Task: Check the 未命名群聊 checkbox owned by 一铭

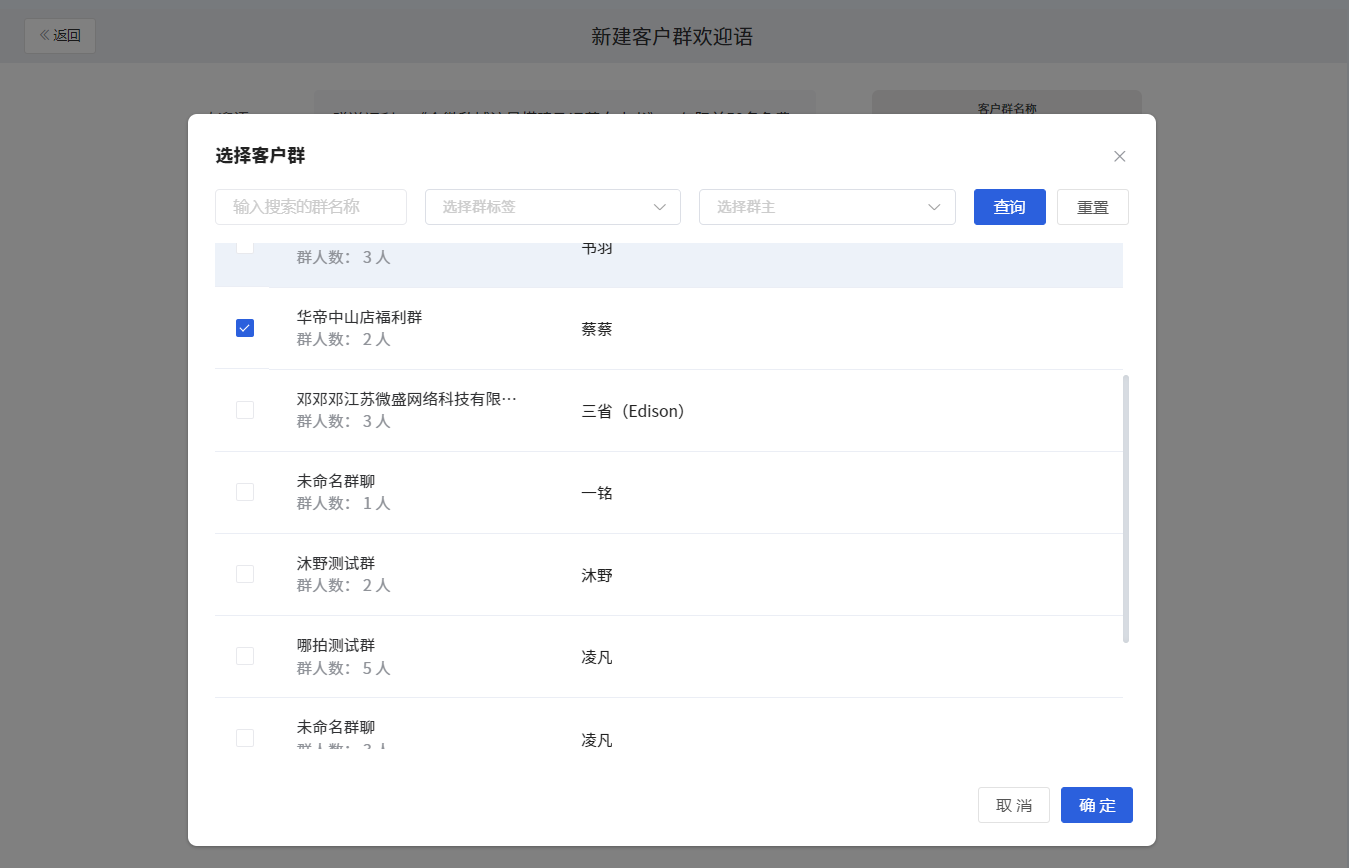Action: click(x=245, y=492)
